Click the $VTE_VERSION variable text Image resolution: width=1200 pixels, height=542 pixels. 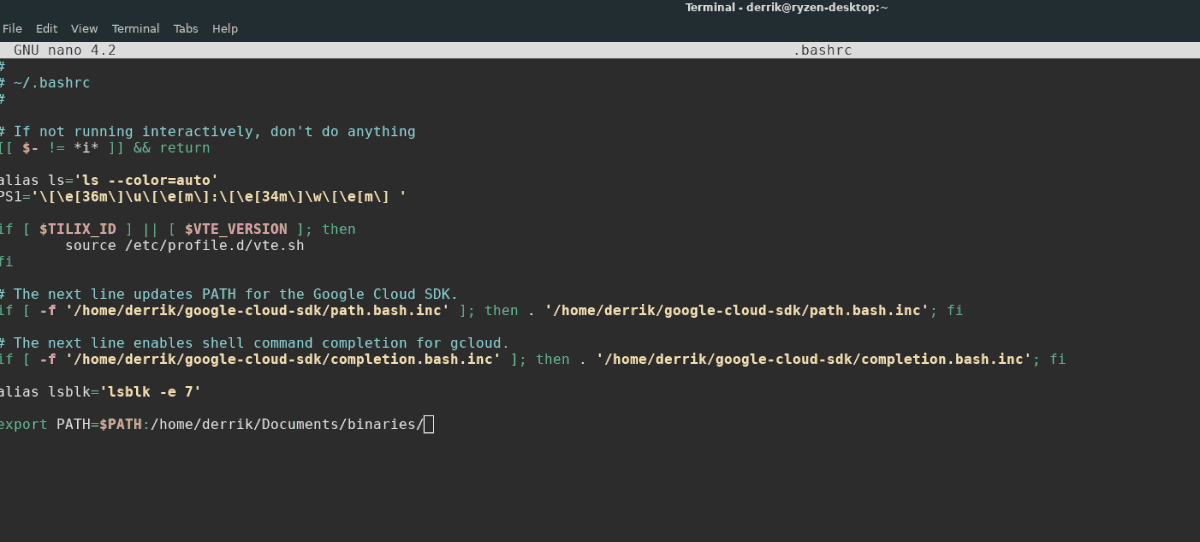pos(236,229)
